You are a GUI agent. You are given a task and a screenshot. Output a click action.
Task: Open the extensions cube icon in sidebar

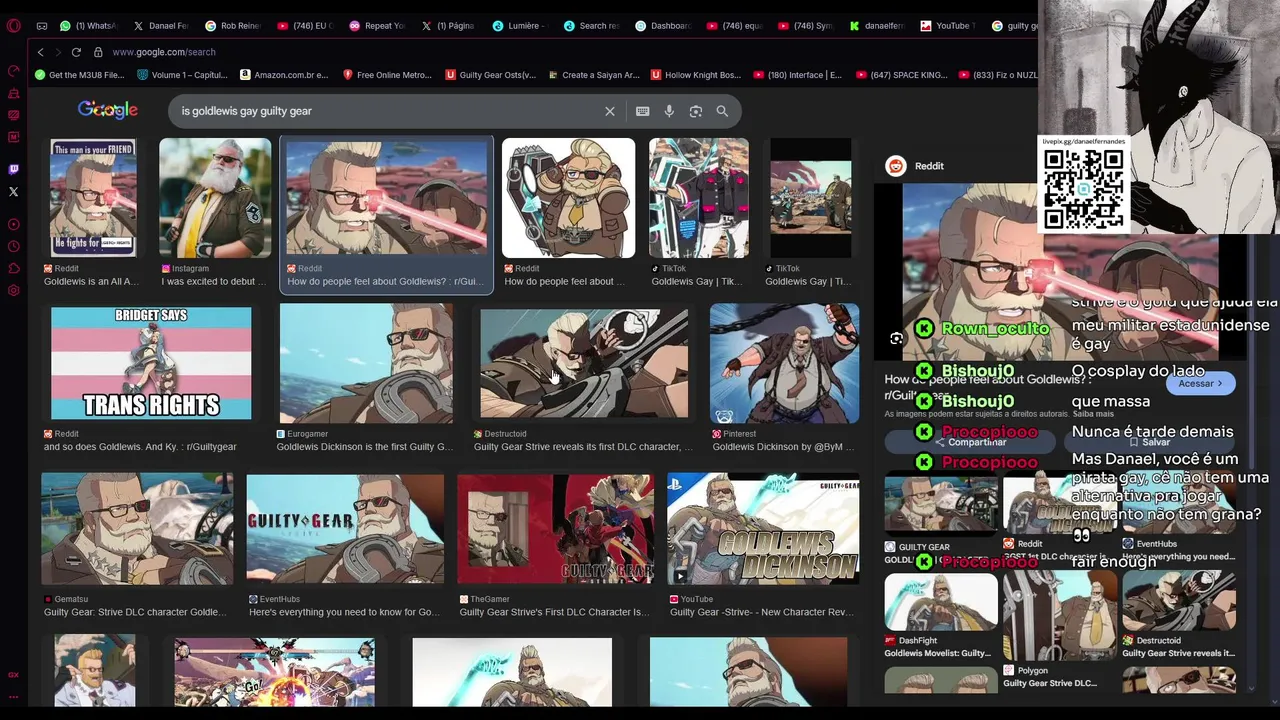pos(13,268)
